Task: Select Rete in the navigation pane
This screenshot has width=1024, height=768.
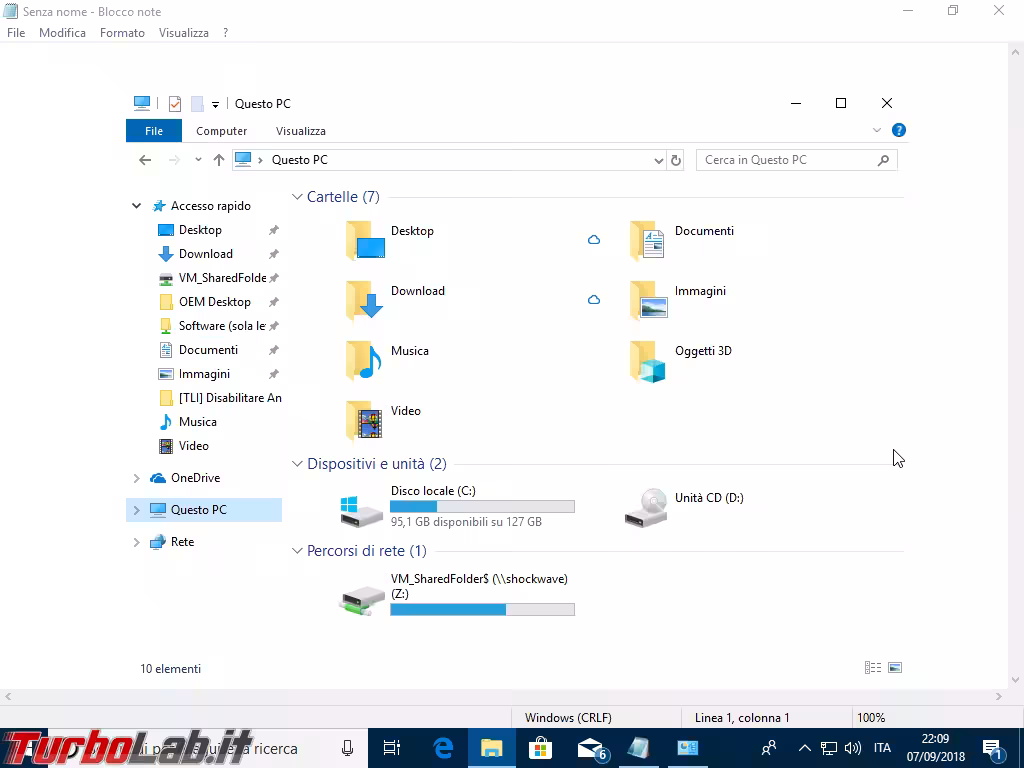Action: 182,542
